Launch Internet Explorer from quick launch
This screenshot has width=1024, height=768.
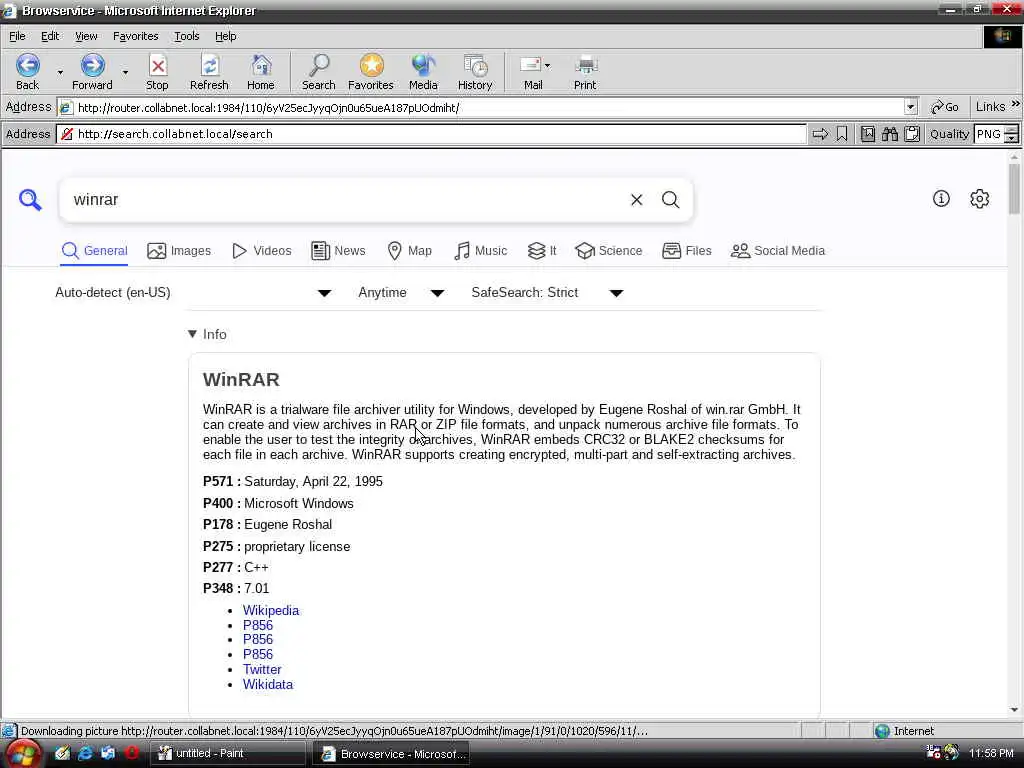(86, 754)
